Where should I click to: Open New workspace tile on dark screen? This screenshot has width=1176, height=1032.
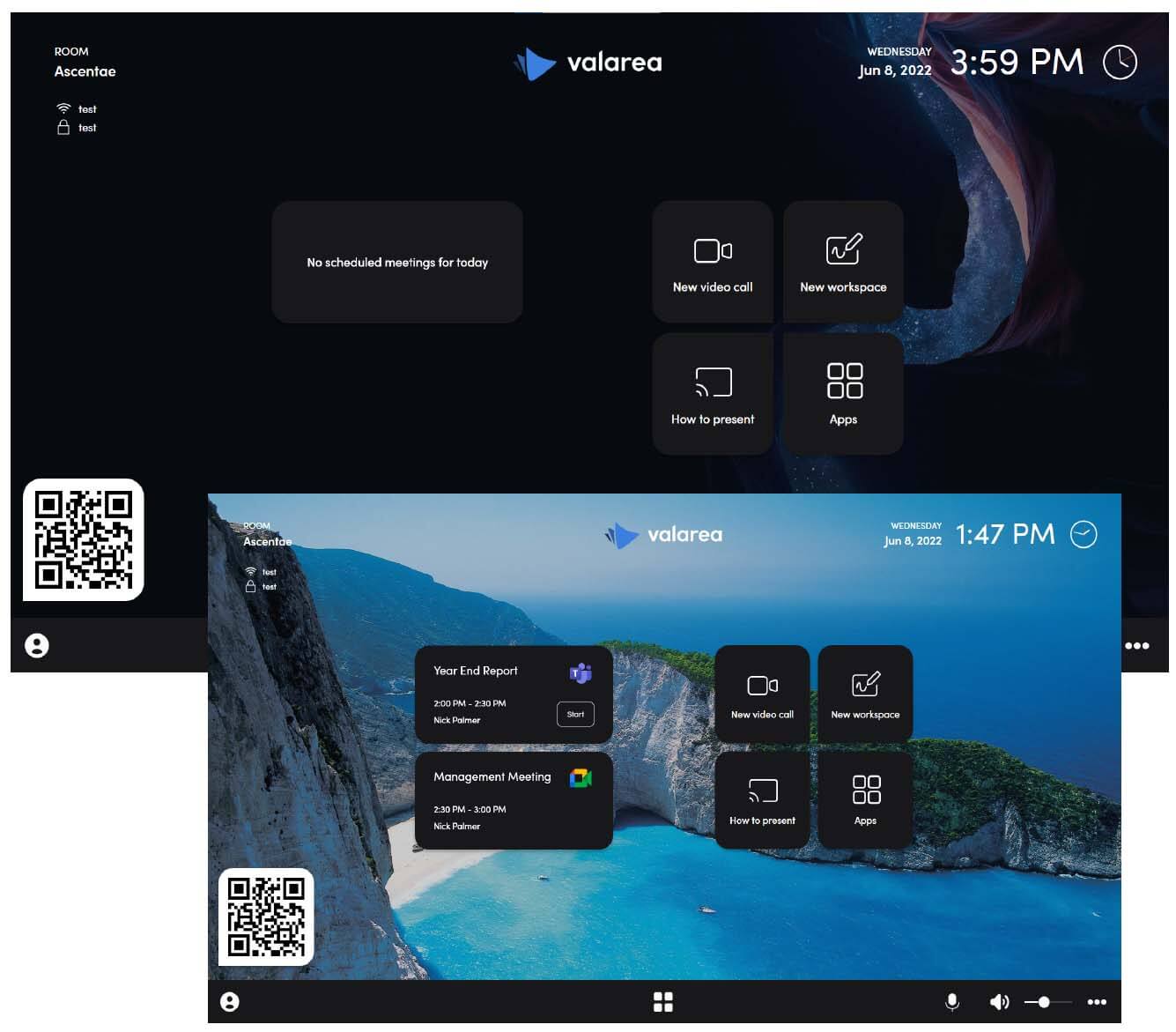(x=843, y=262)
